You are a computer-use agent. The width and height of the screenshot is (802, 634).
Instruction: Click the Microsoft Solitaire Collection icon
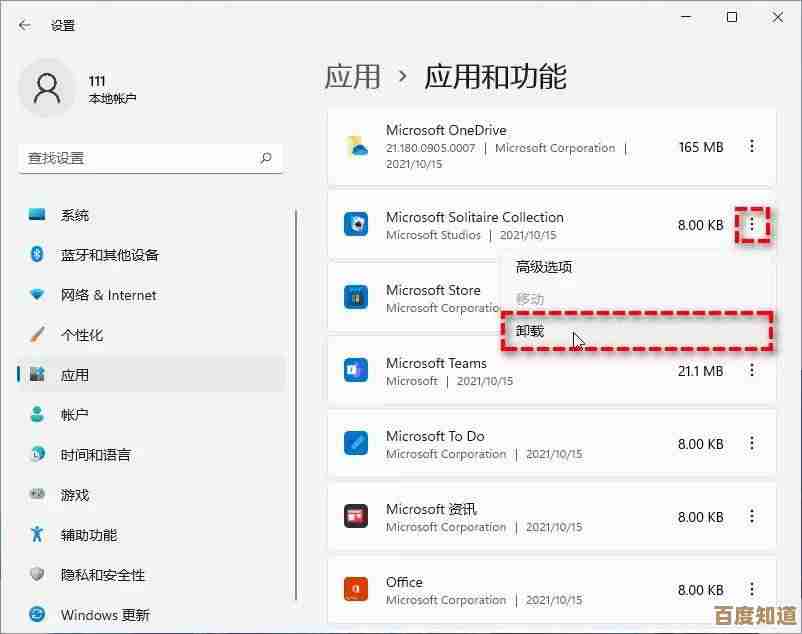pyautogui.click(x=356, y=224)
